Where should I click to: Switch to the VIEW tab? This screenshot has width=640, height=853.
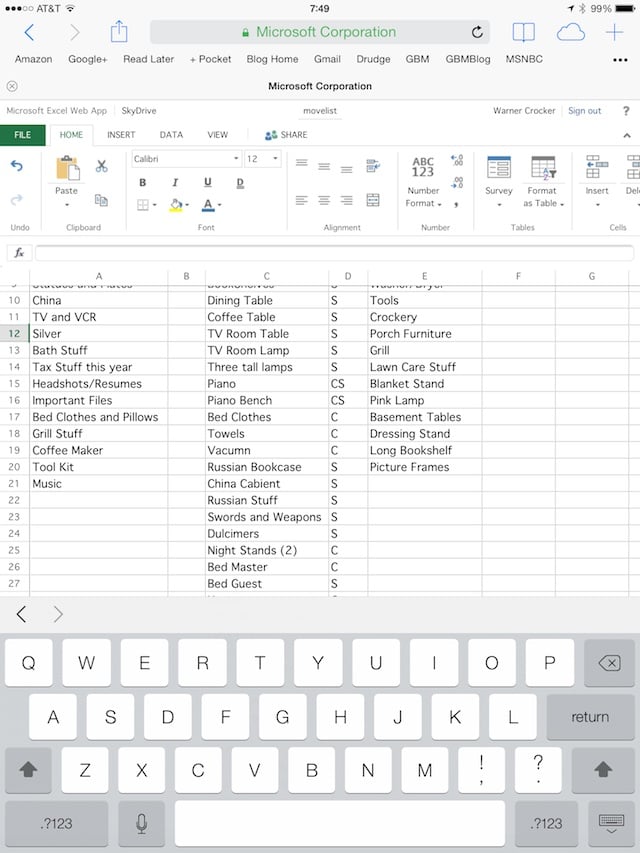point(218,135)
